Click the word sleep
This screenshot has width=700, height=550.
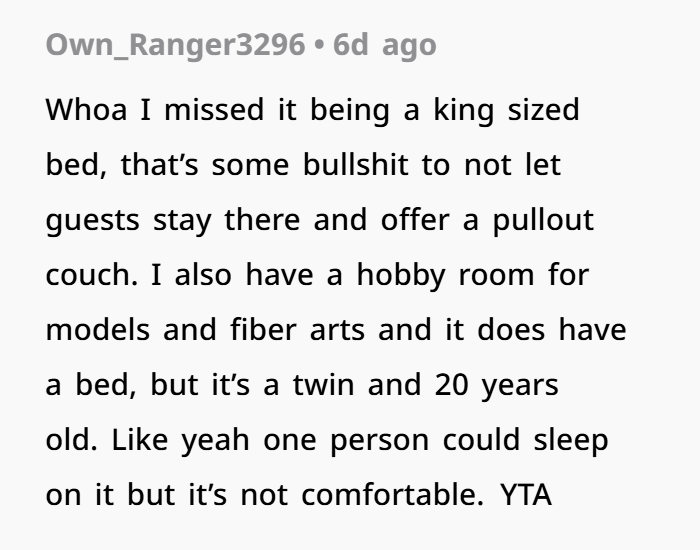pyautogui.click(x=571, y=441)
